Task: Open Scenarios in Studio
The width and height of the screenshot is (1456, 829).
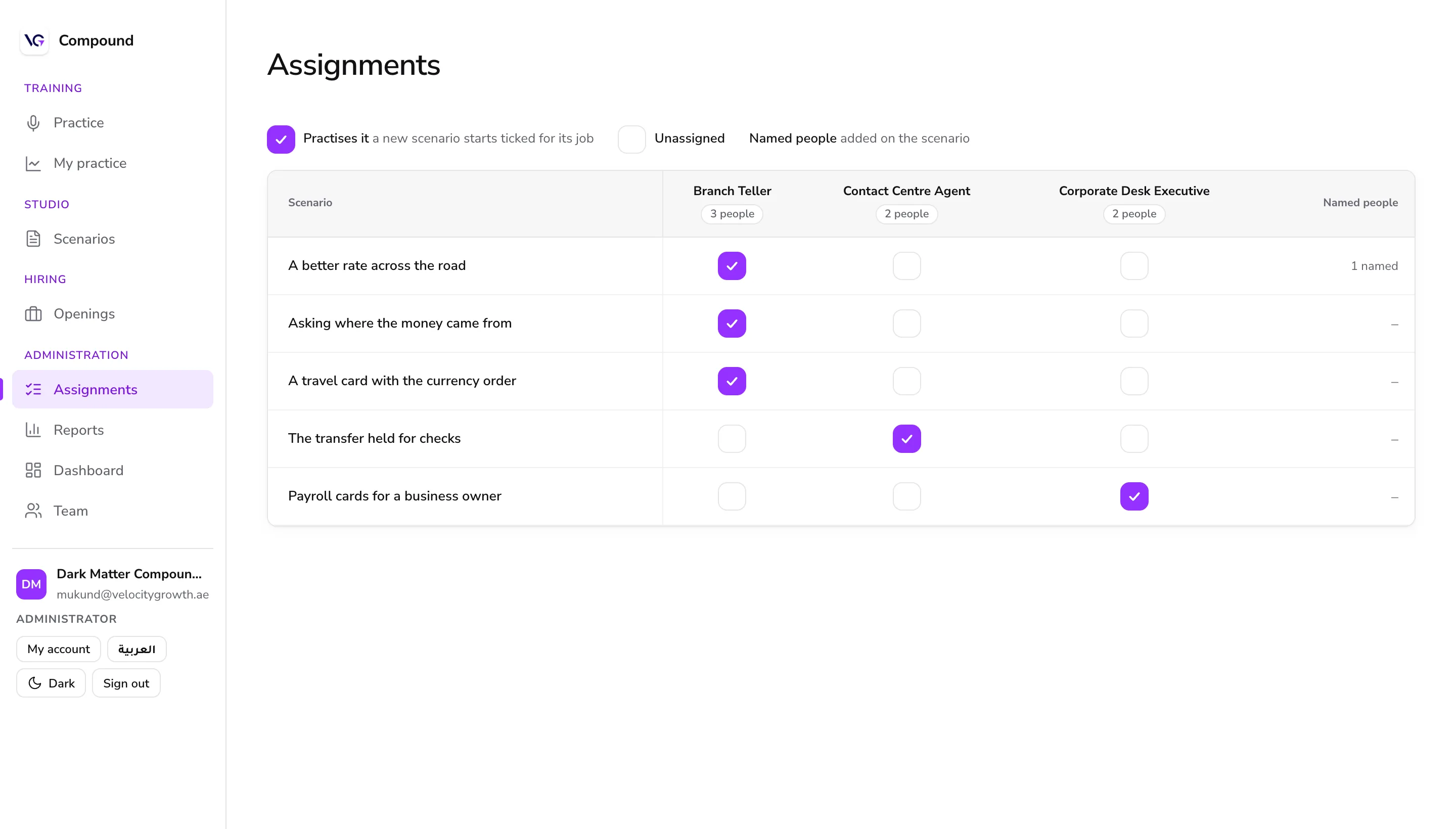Action: [x=113, y=239]
